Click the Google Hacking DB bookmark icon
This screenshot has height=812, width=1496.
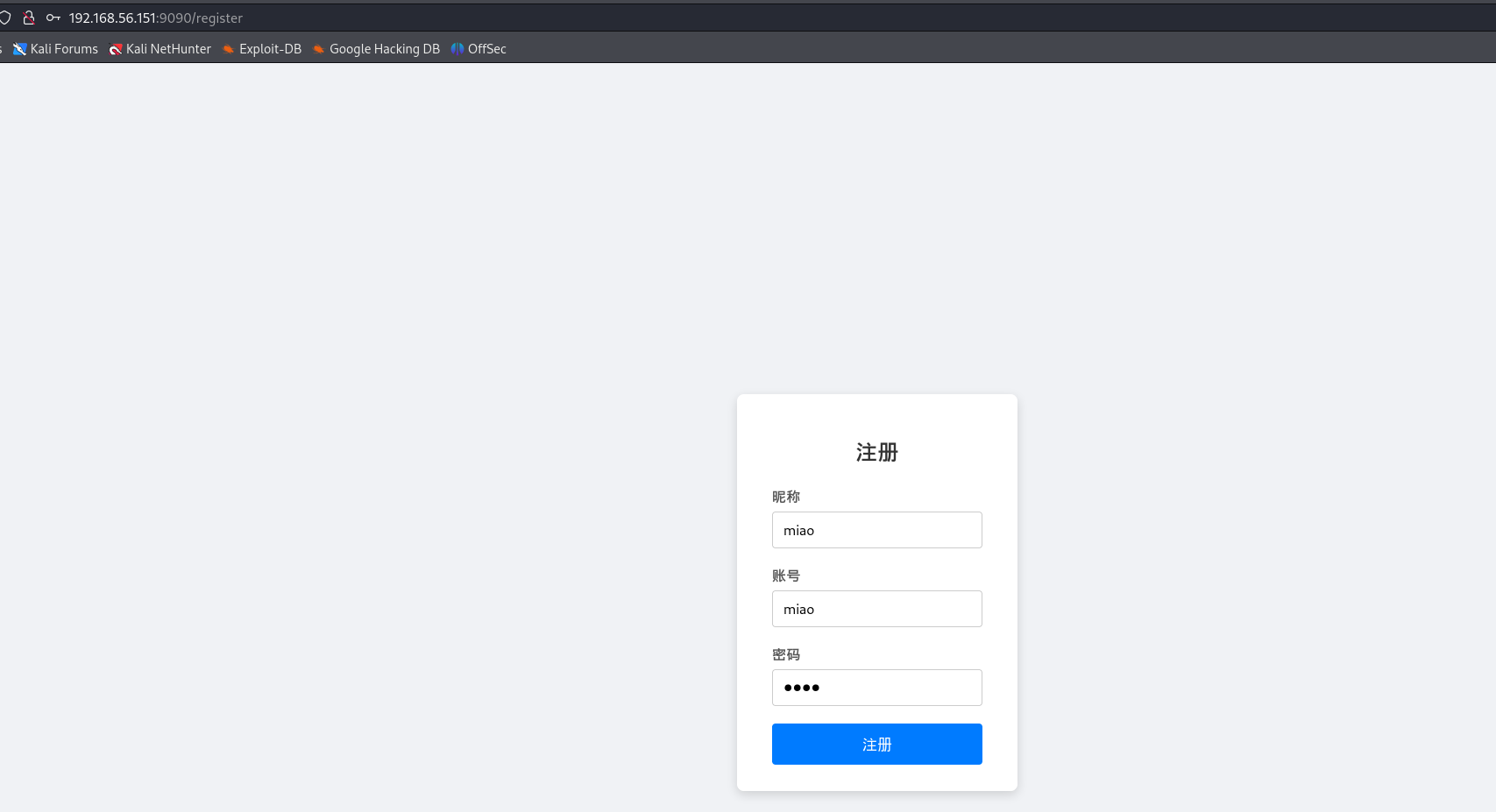coord(318,49)
